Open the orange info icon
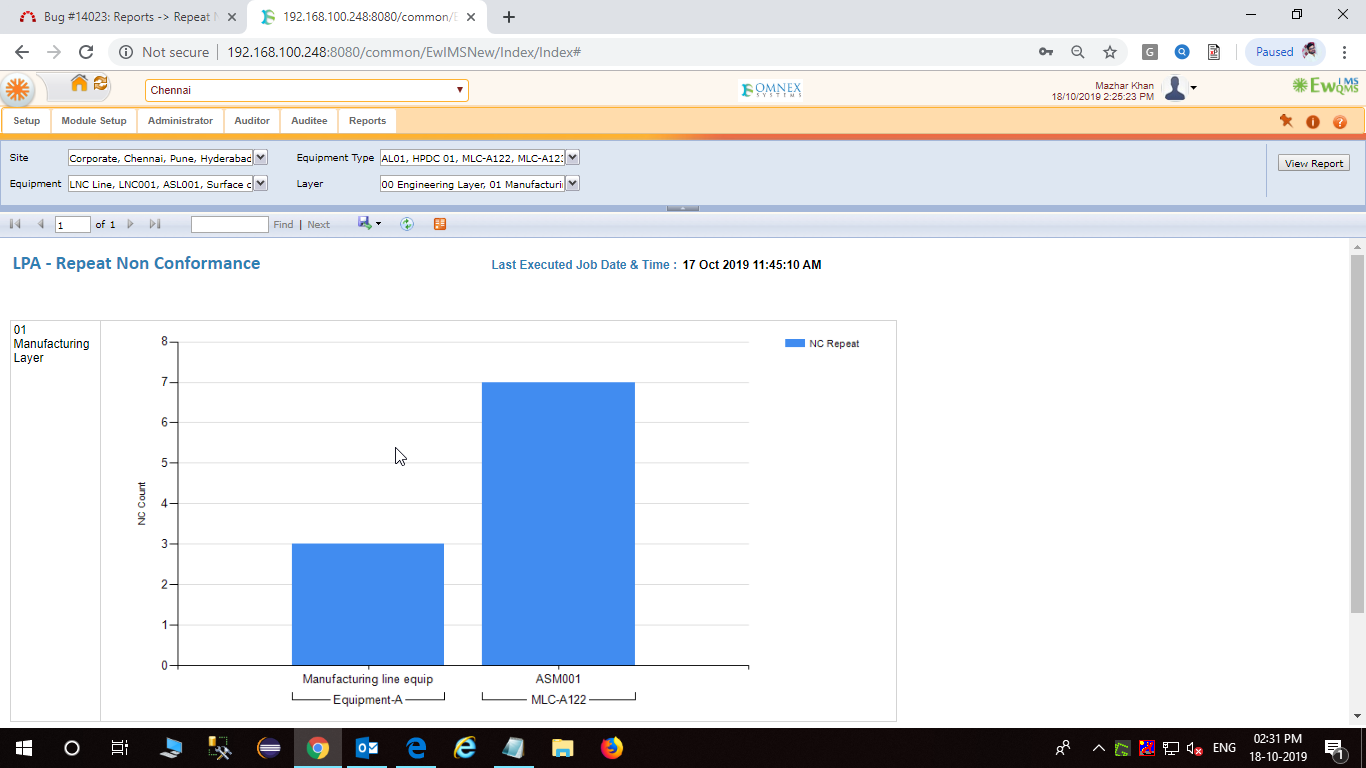 tap(1313, 122)
